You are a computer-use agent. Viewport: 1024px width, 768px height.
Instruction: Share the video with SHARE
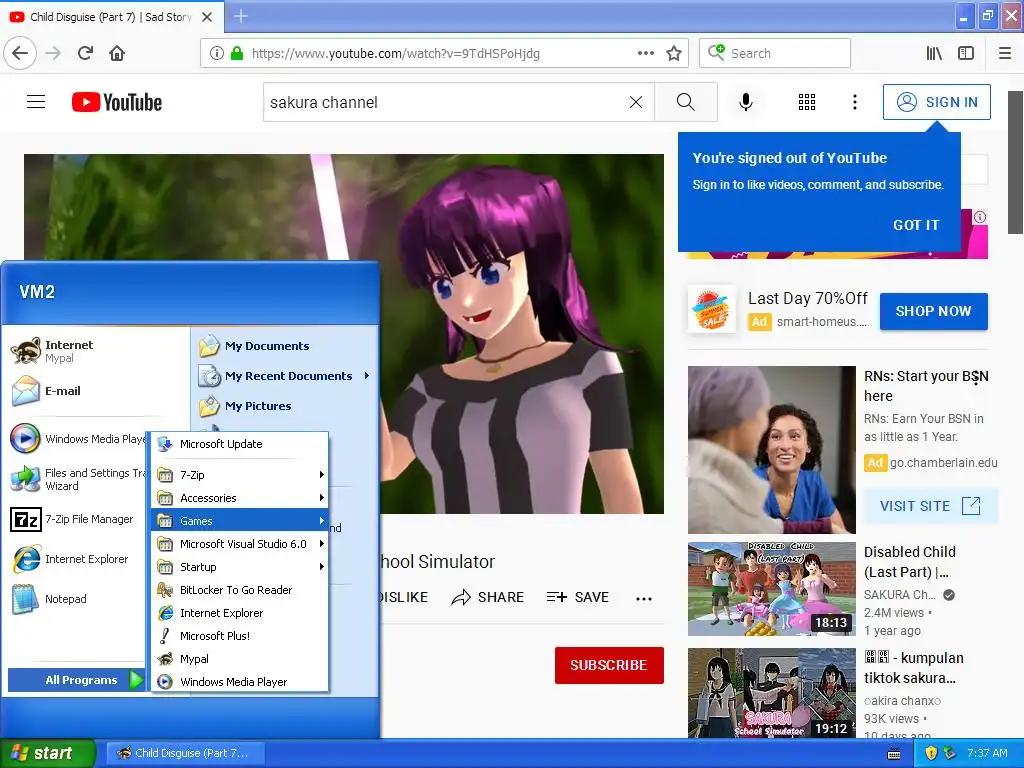pyautogui.click(x=487, y=597)
